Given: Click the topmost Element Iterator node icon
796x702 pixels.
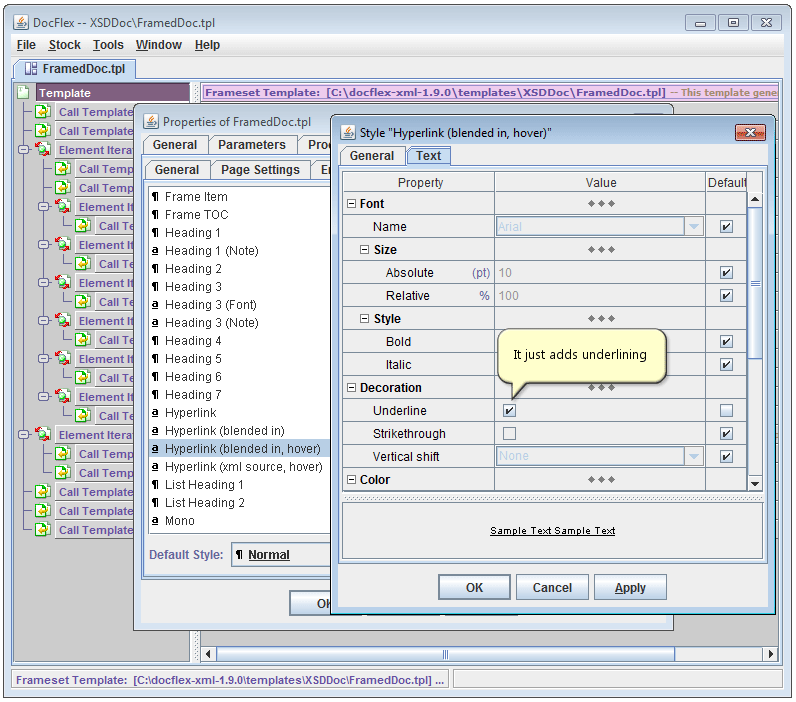Looking at the screenshot, I should (x=44, y=150).
